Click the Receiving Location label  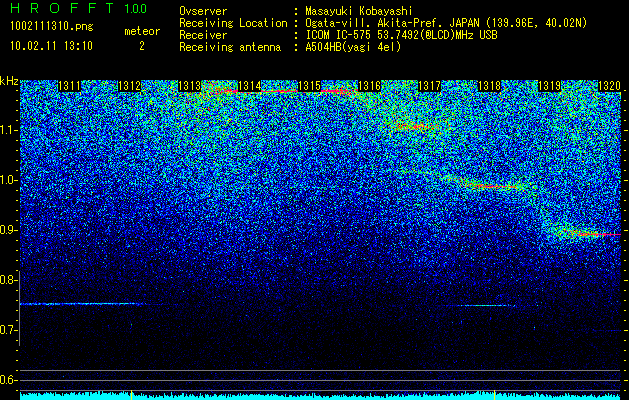click(x=233, y=23)
